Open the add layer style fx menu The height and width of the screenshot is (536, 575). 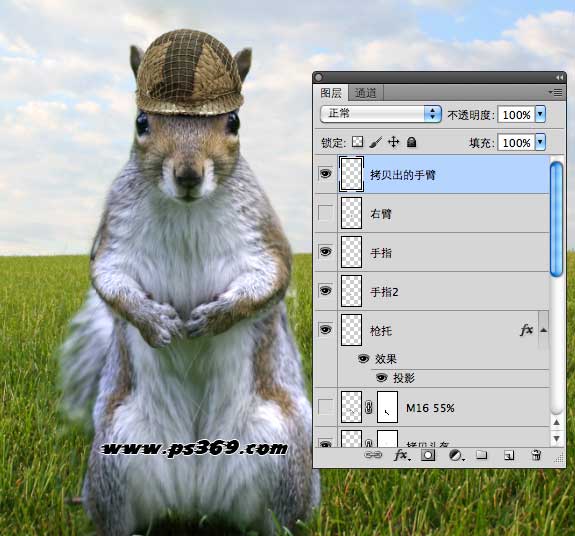[402, 455]
